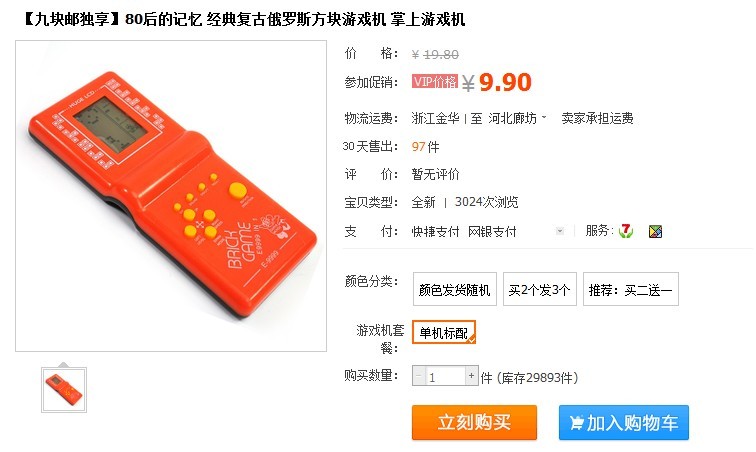Click the 网银支付 payment link

tap(492, 232)
